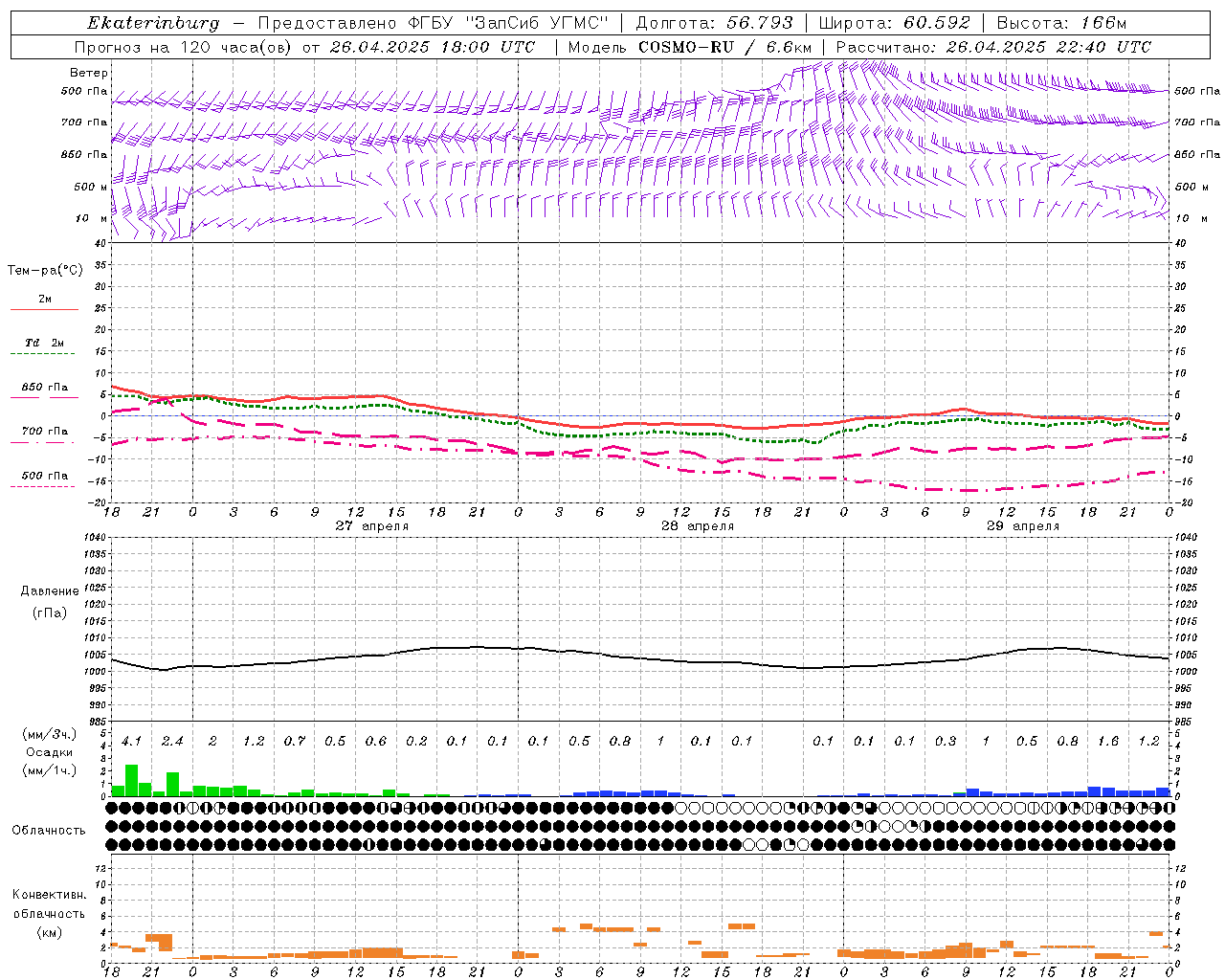This screenshot has width=1225, height=980.
Task: Click the Облачность row label
Action: pyautogui.click(x=49, y=830)
